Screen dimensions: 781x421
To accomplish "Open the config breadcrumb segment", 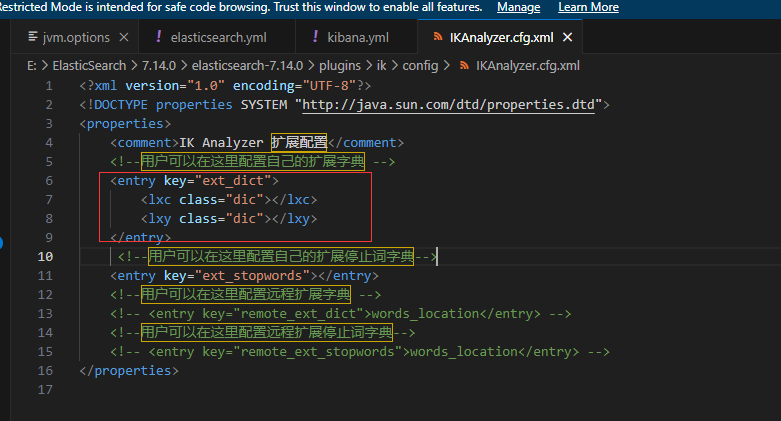I will (x=420, y=65).
